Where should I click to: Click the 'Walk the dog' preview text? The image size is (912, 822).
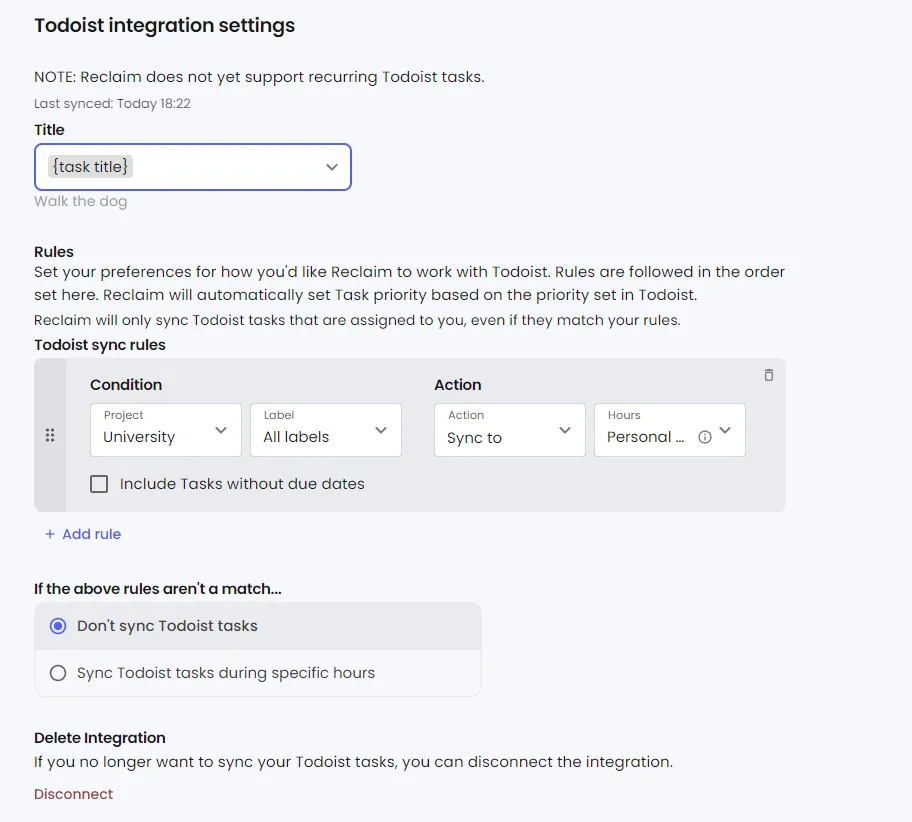coord(80,201)
